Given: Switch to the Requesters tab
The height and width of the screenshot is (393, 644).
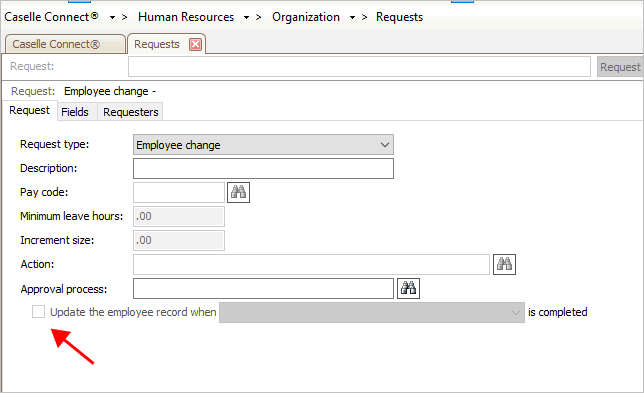Looking at the screenshot, I should pyautogui.click(x=131, y=112).
